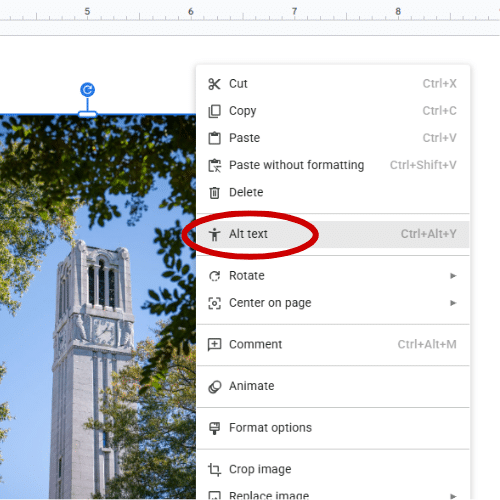Click the Paste without formatting icon
This screenshot has height=500, width=500.
click(x=214, y=165)
